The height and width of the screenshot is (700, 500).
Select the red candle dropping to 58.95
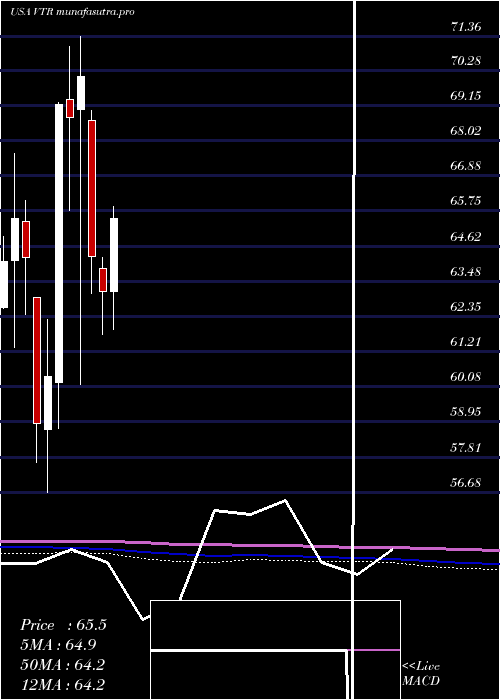(x=37, y=360)
